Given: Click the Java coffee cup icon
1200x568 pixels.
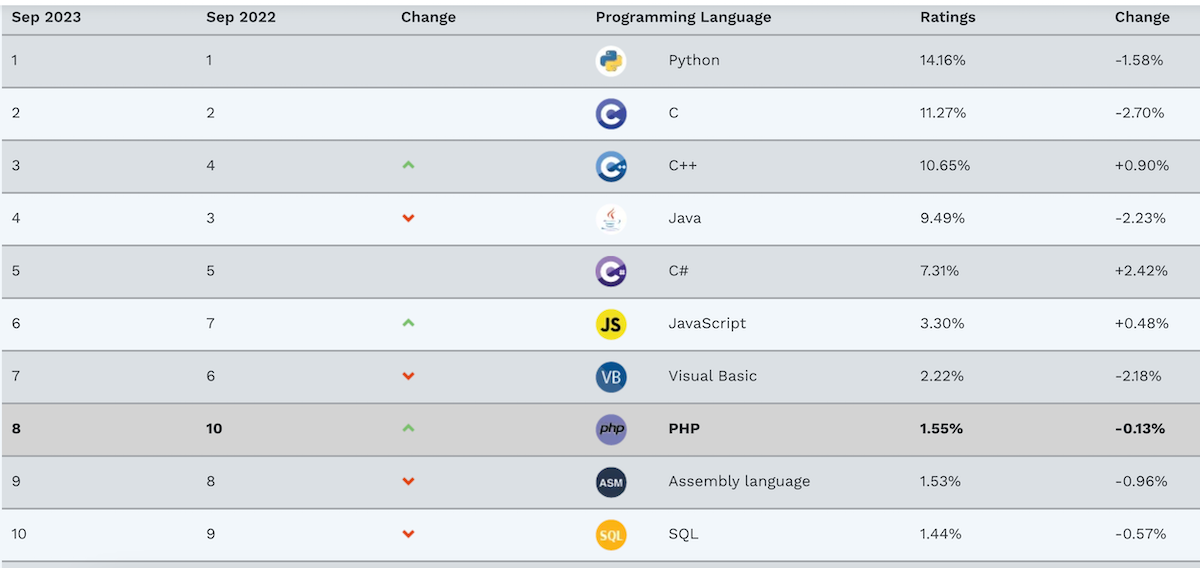Looking at the screenshot, I should (x=610, y=218).
